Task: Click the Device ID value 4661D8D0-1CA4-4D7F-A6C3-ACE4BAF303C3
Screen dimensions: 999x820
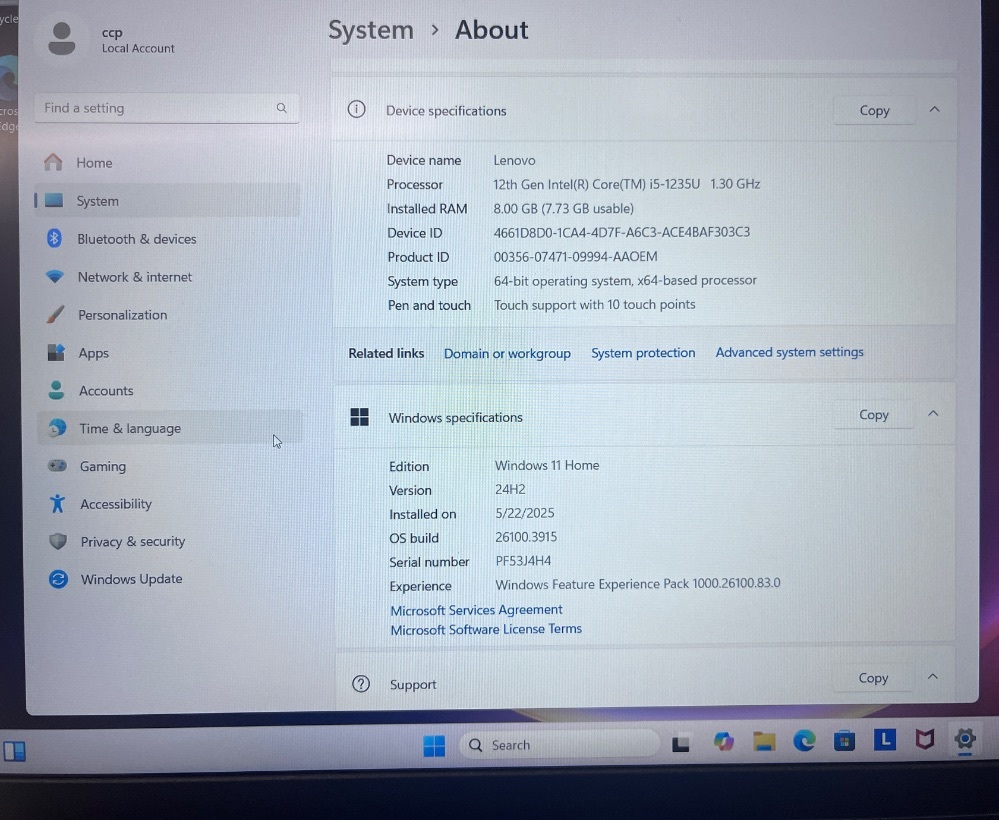Action: [x=622, y=232]
